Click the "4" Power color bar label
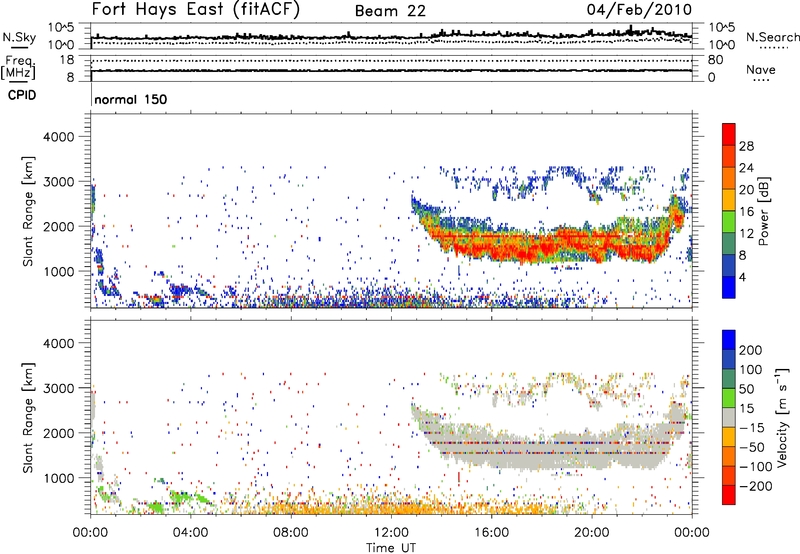This screenshot has width=800, height=554. 743,277
